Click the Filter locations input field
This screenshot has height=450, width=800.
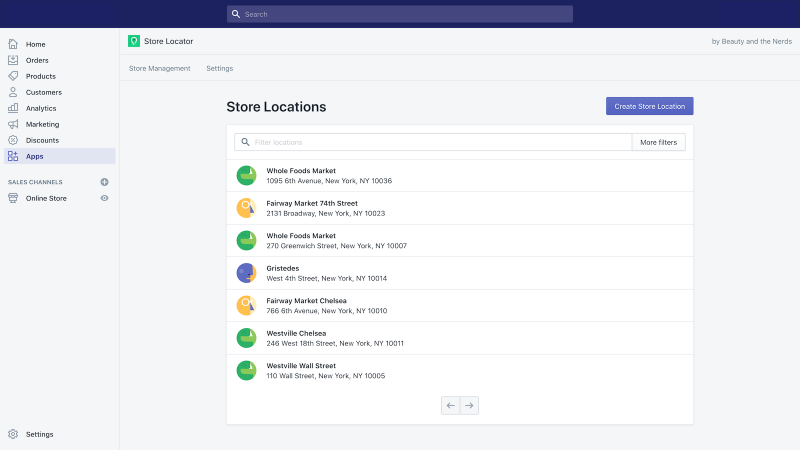click(433, 142)
